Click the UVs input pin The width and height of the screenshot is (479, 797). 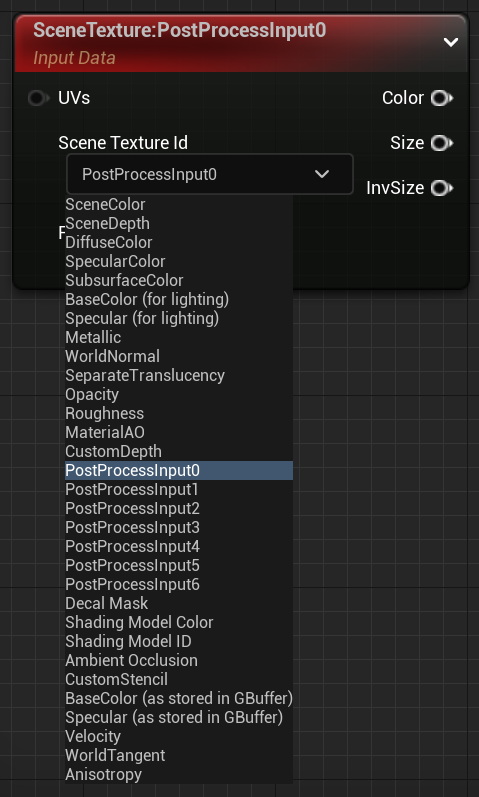pos(39,98)
